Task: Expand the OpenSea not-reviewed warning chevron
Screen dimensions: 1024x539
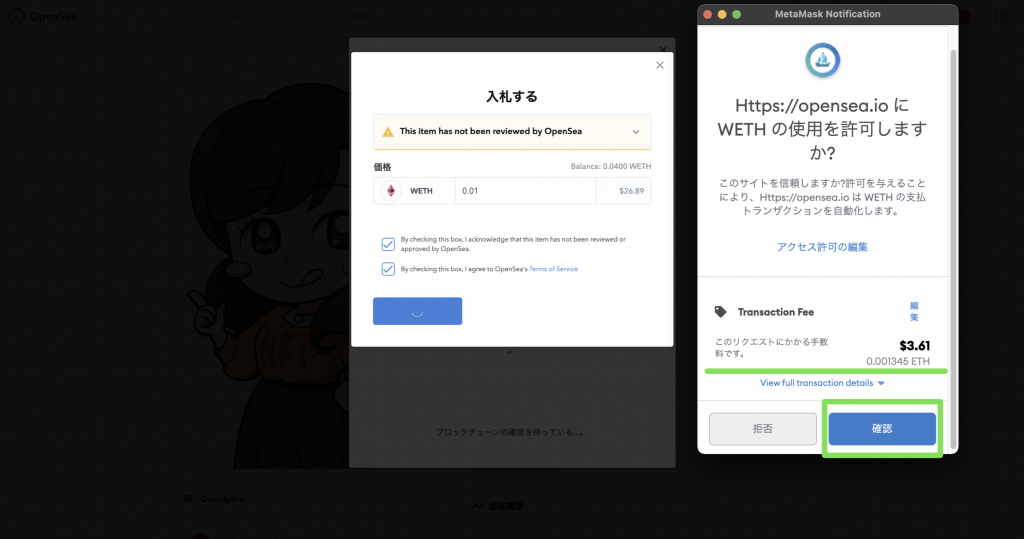Action: pos(635,132)
